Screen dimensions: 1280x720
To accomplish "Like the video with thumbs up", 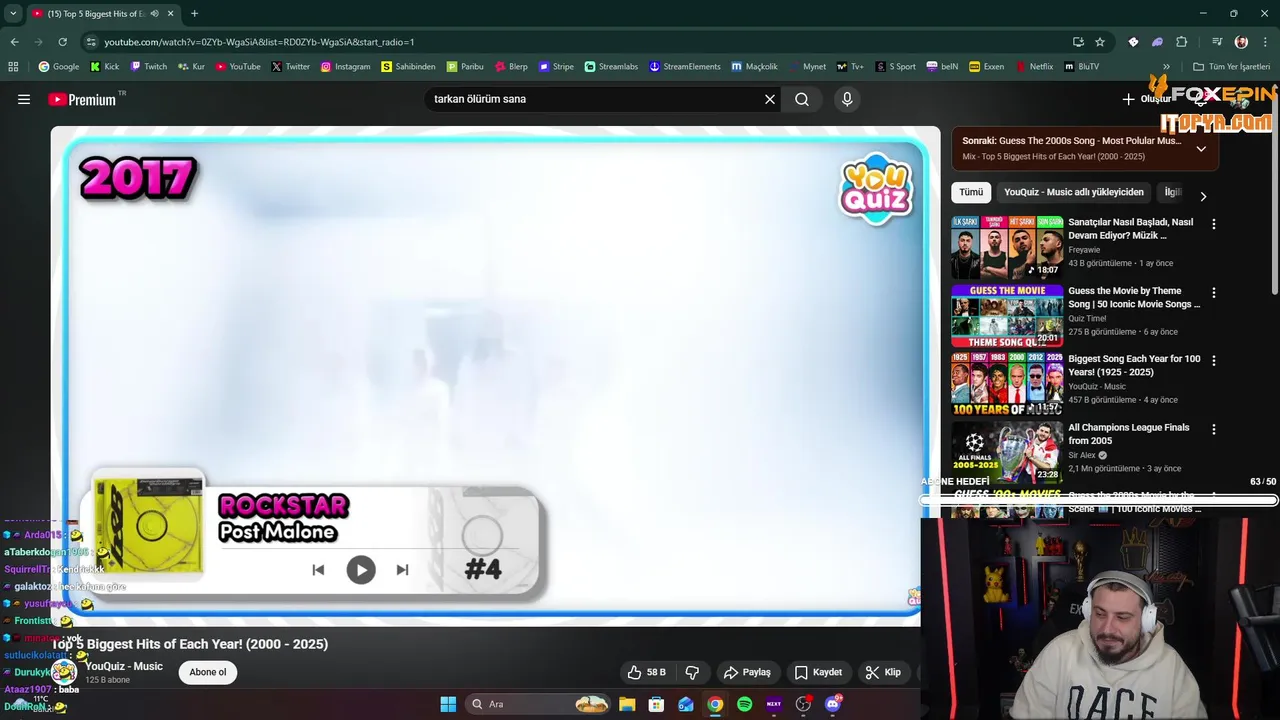I will [x=646, y=672].
